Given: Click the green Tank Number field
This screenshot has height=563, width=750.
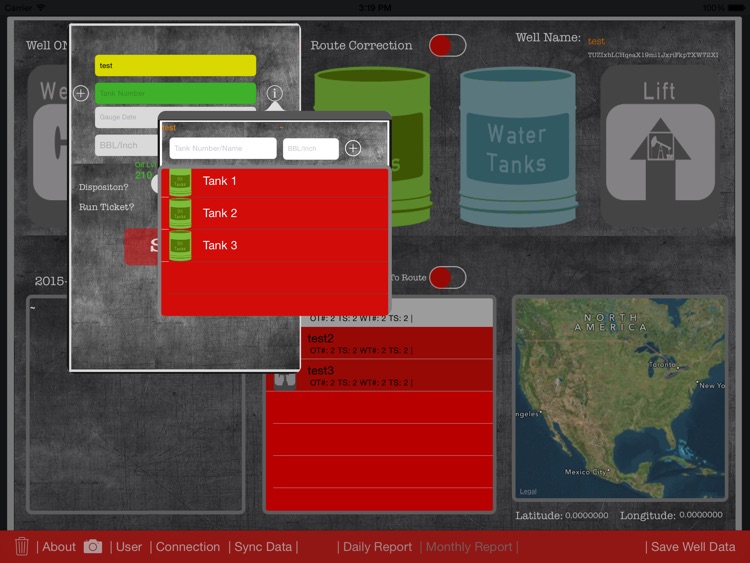Looking at the screenshot, I should (x=176, y=93).
